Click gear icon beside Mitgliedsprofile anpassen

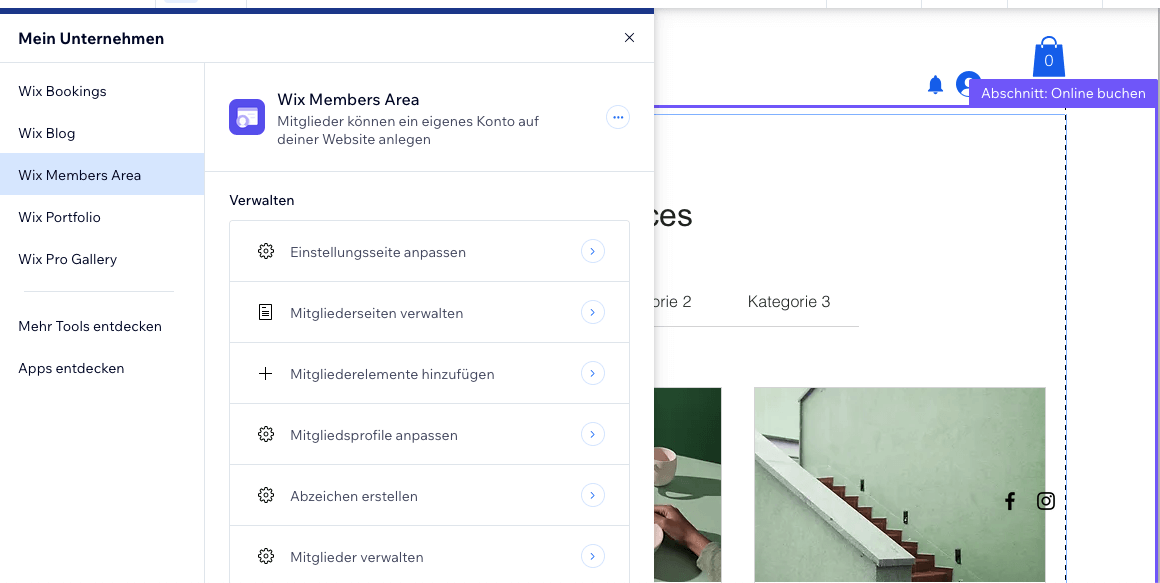(x=266, y=434)
